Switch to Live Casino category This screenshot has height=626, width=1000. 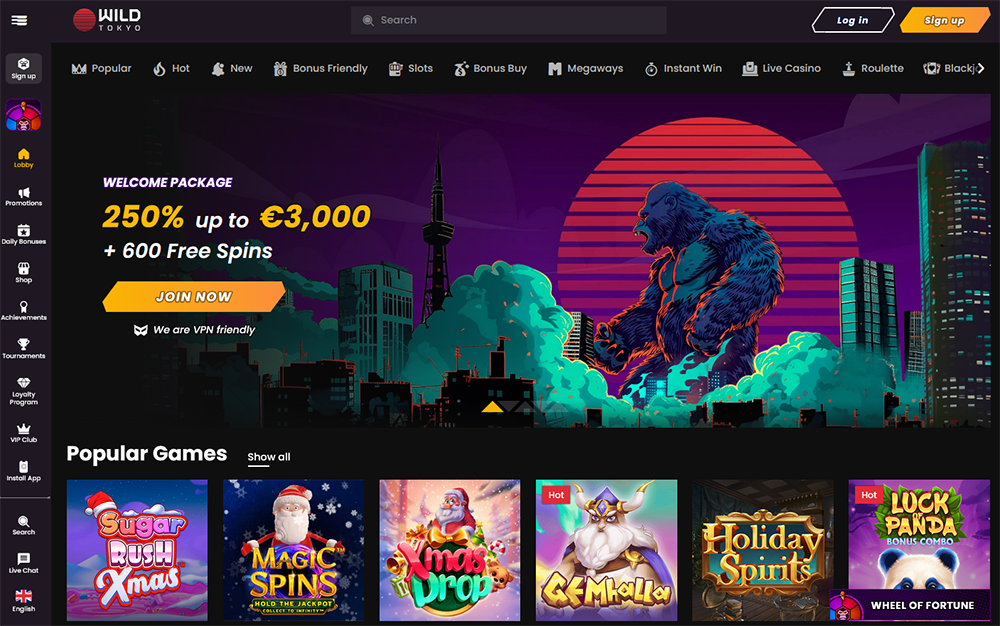(x=781, y=68)
